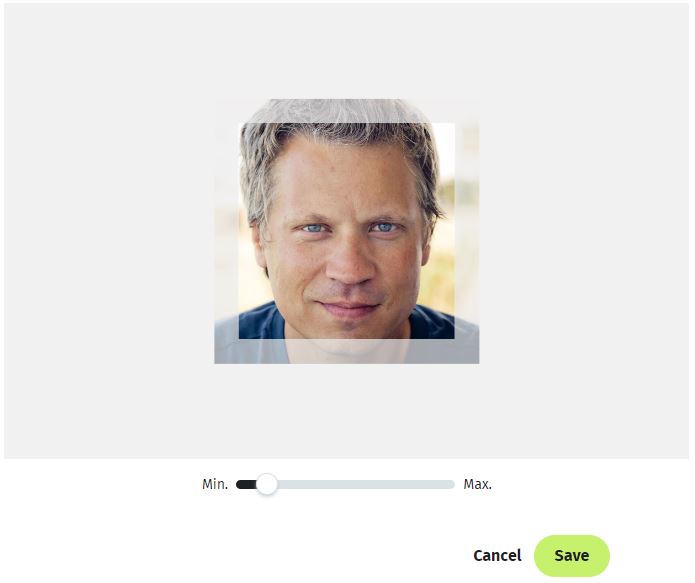Click the center of the bright crop square

(x=347, y=231)
